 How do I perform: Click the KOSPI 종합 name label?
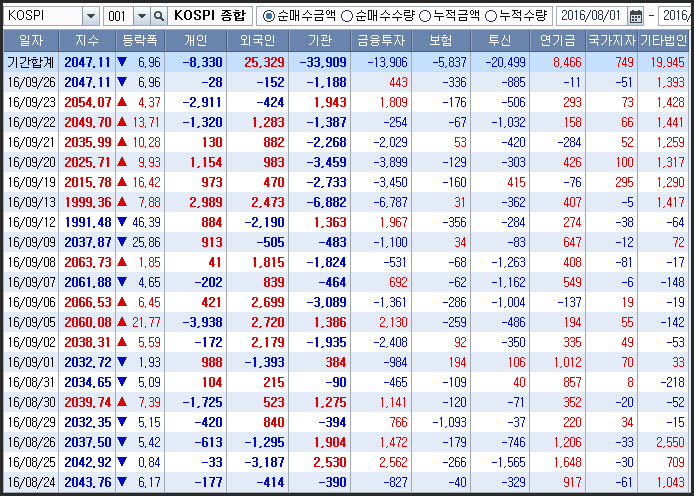click(210, 16)
